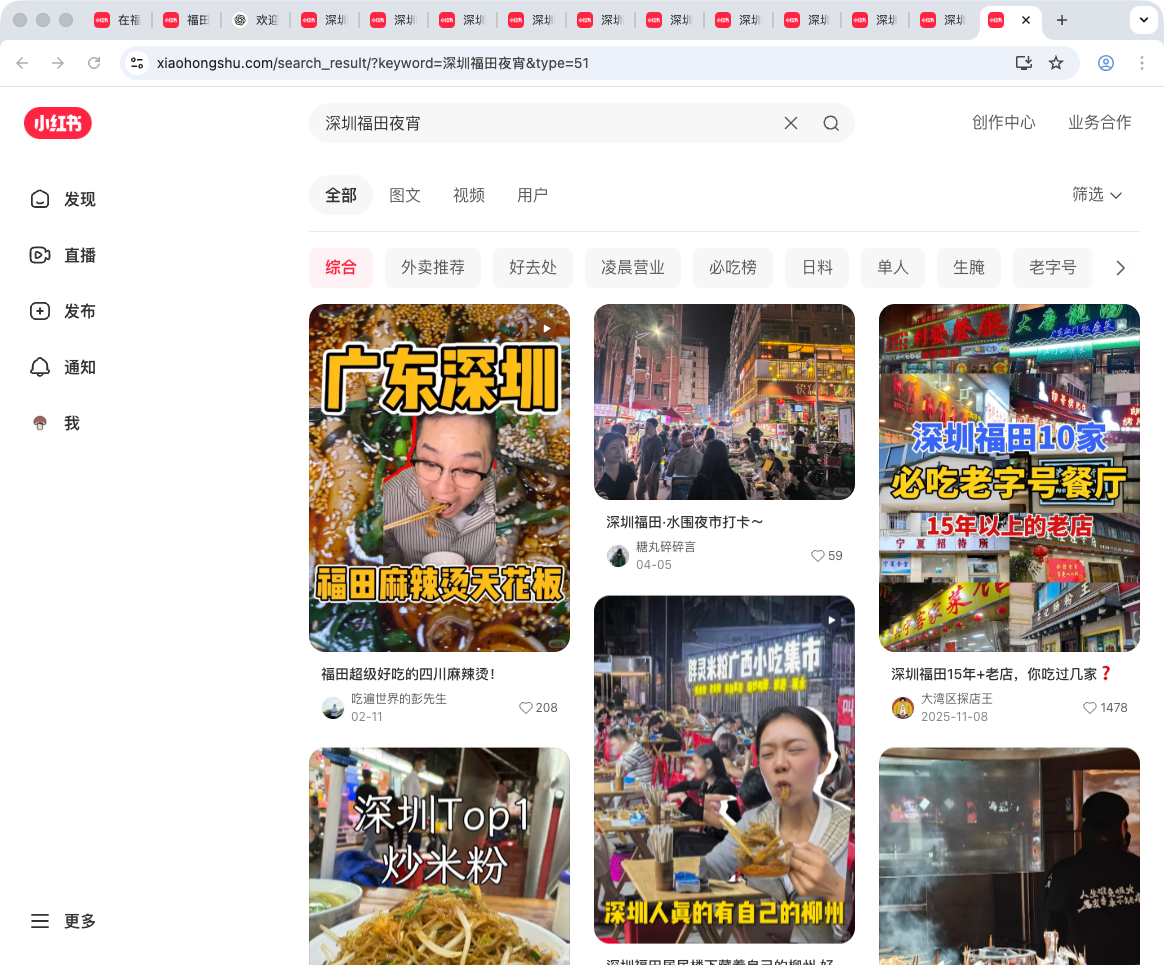Viewport: 1164px width, 965px height.
Task: Open the 广东深圳 麻辣烫 video thumbnail
Action: (x=439, y=478)
